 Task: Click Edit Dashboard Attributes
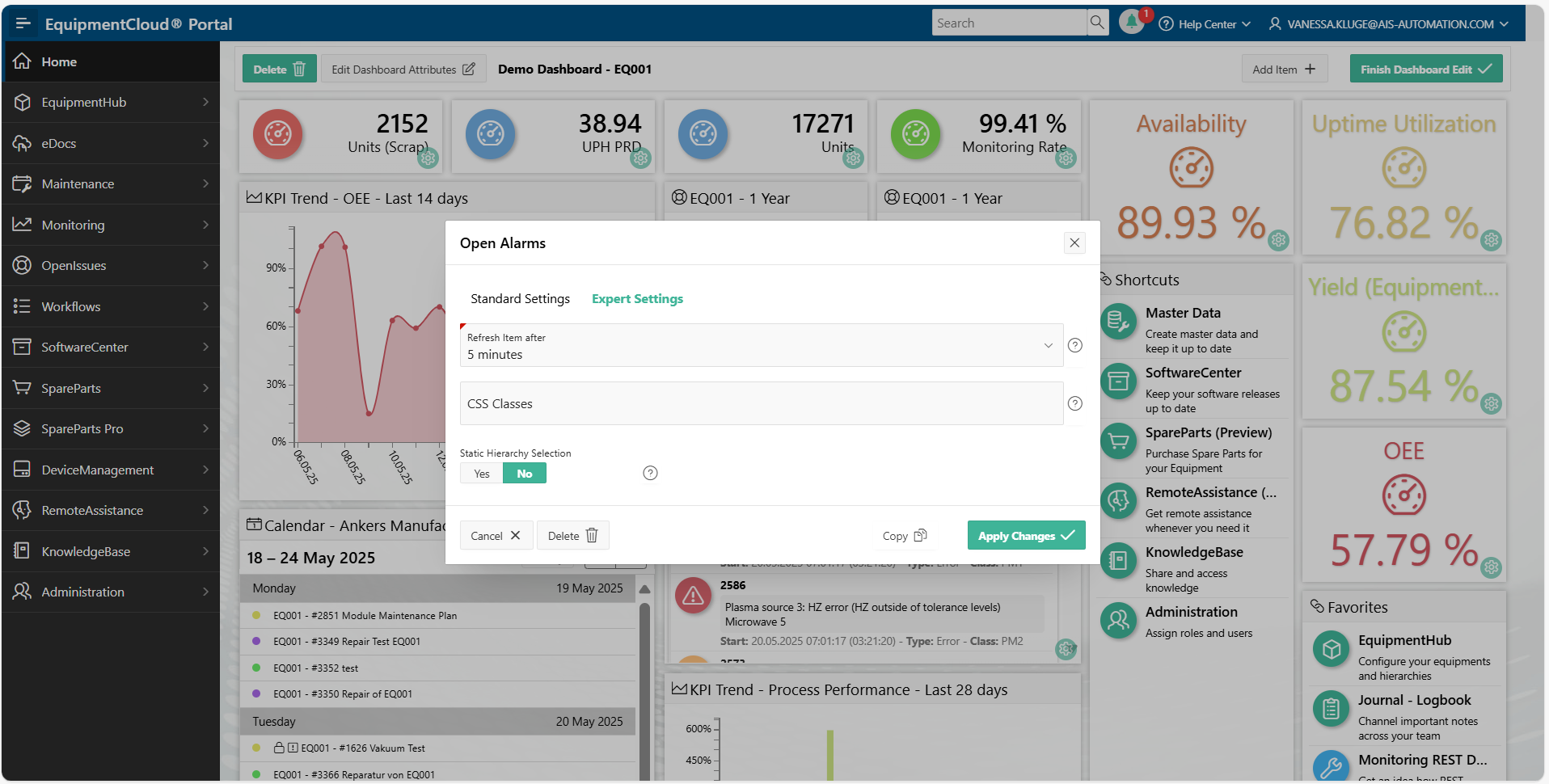(x=403, y=69)
